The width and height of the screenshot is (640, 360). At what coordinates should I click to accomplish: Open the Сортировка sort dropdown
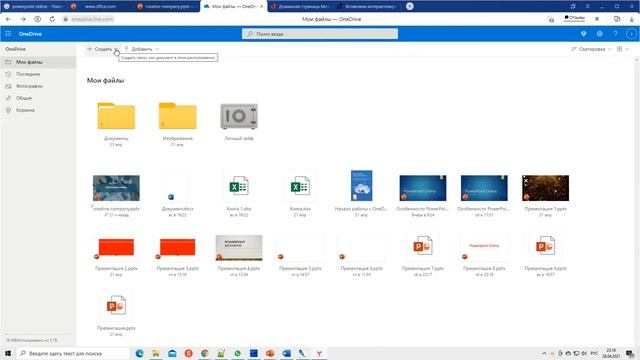[591, 49]
